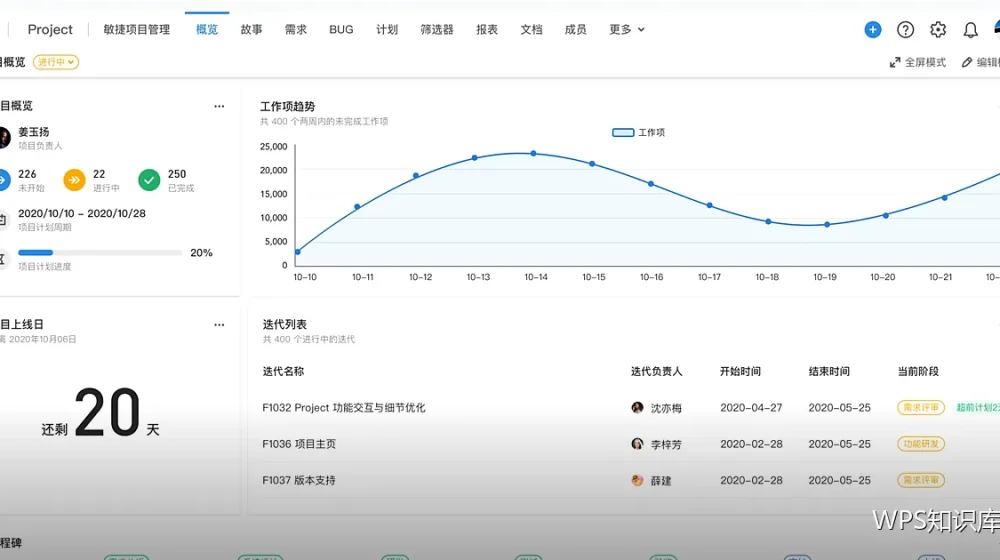
Task: Click the Project title link
Action: [50, 29]
